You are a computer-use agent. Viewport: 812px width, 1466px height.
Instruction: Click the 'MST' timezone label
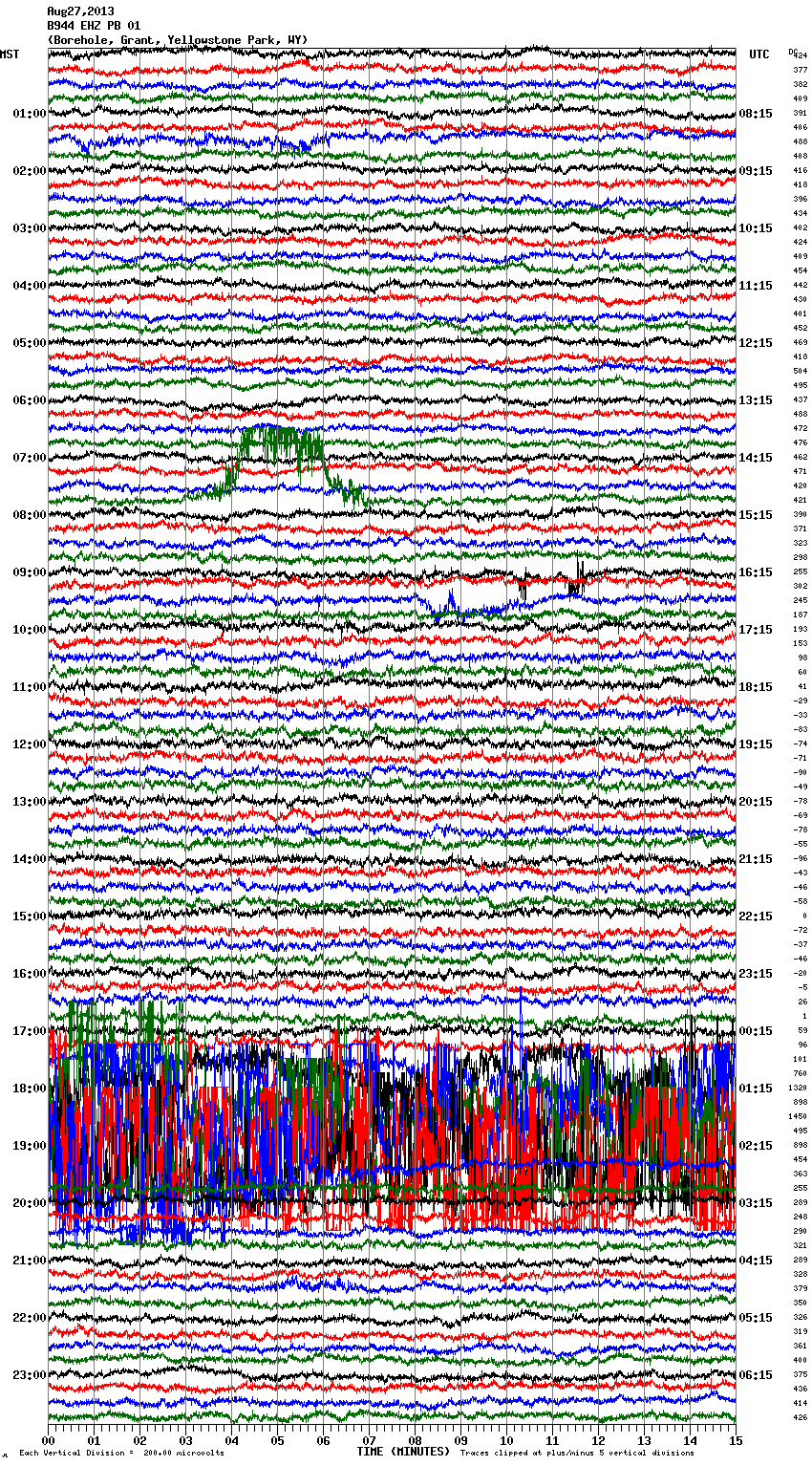10,54
